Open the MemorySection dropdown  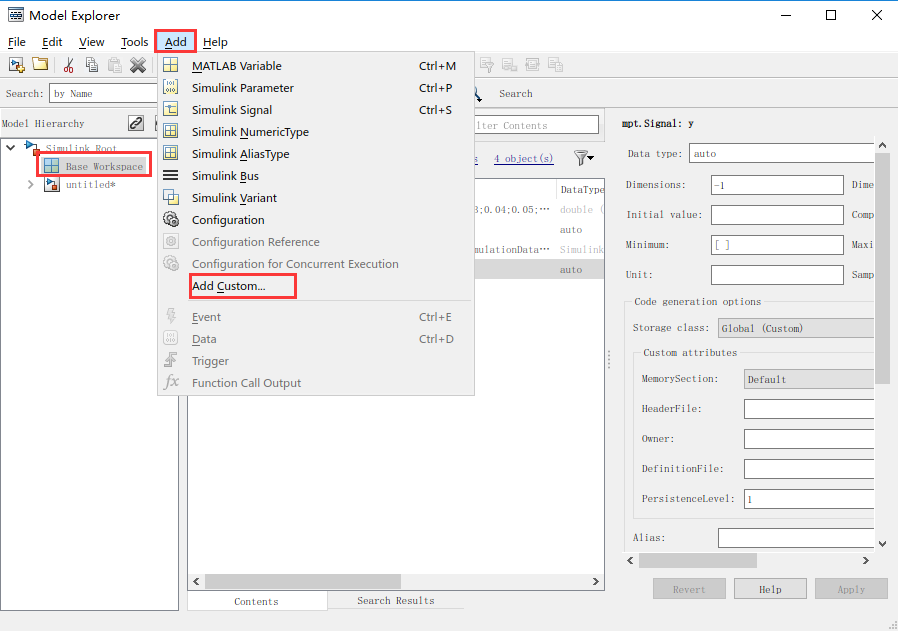point(809,379)
